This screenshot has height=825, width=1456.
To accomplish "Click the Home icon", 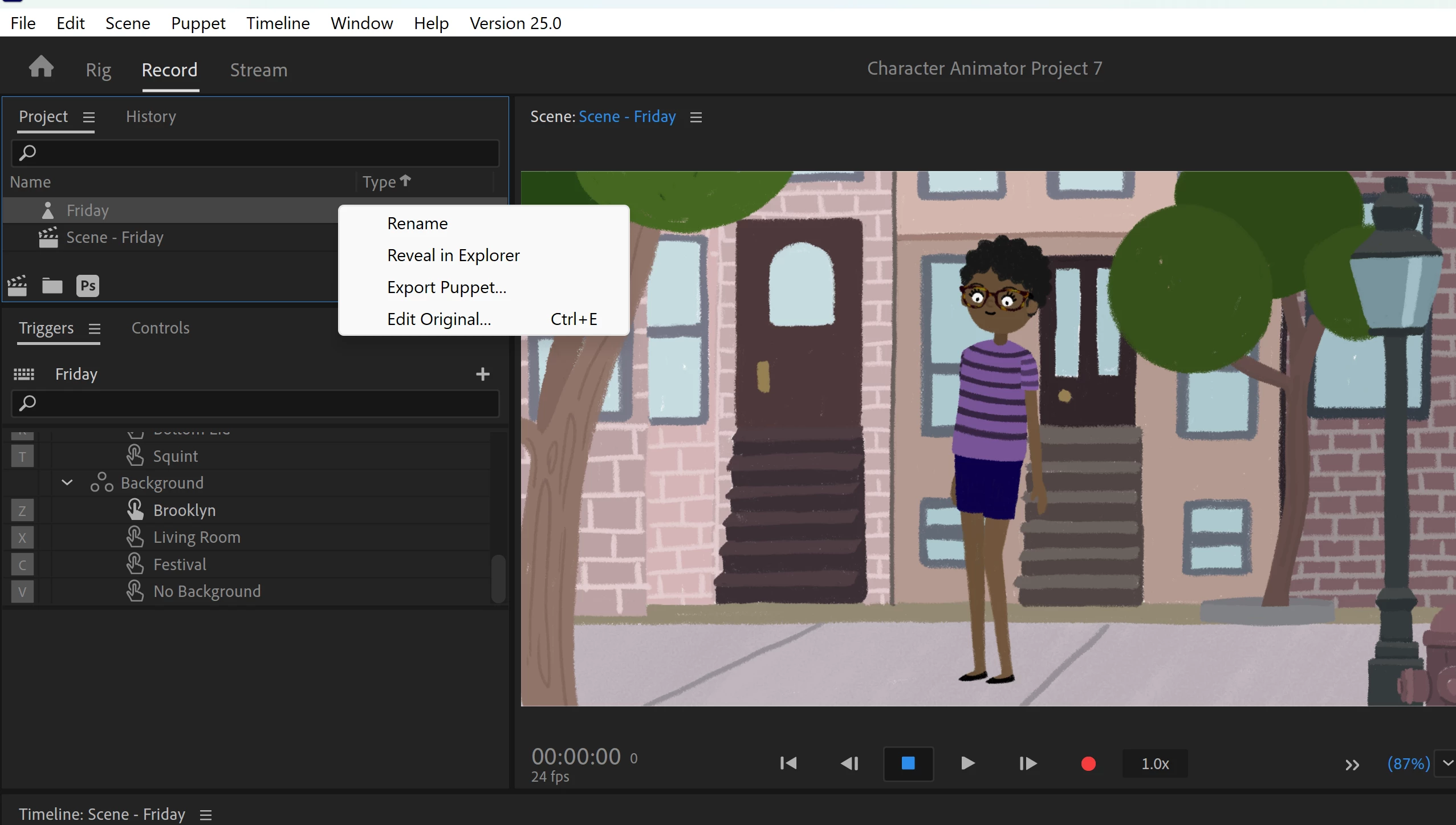I will coord(41,68).
